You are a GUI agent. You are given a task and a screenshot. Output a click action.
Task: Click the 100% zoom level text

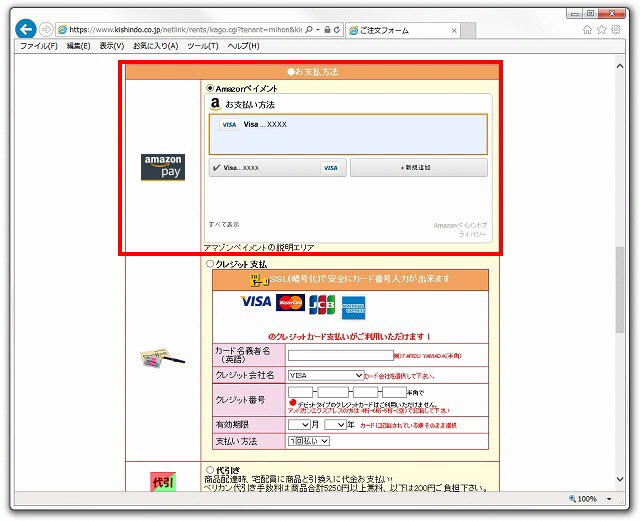click(x=587, y=499)
